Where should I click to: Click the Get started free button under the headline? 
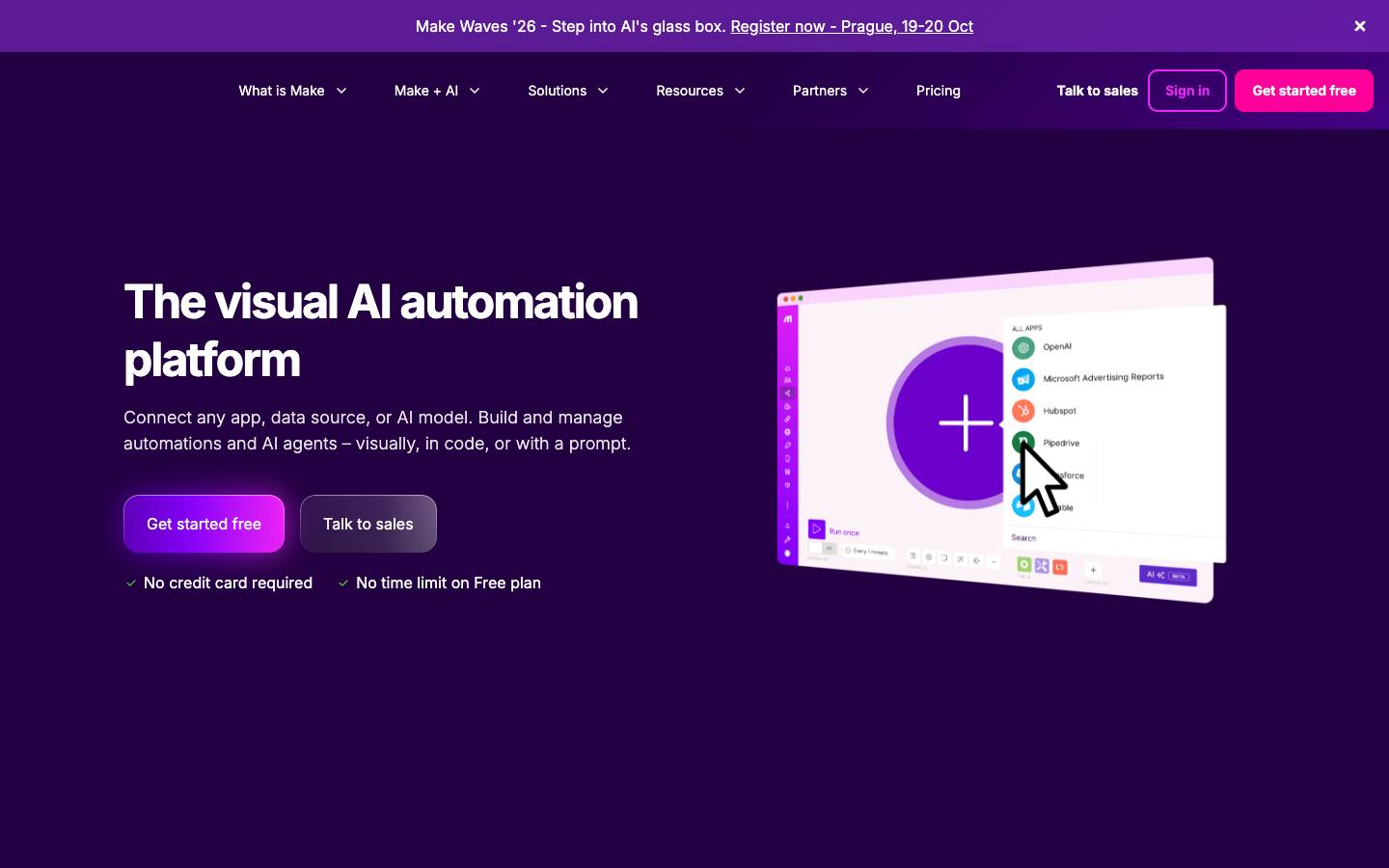click(204, 524)
